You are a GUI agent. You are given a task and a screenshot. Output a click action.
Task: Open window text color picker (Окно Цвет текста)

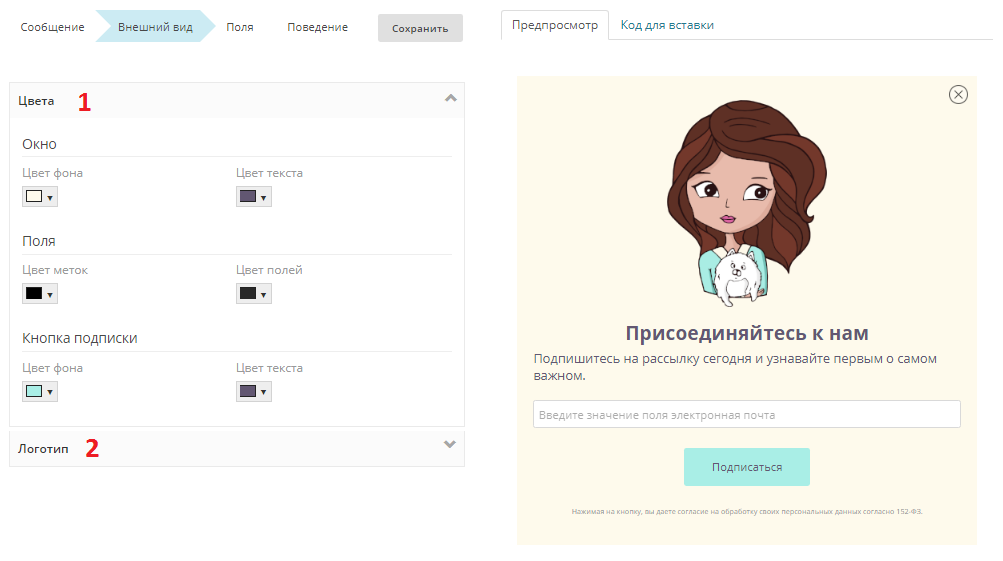coord(253,197)
